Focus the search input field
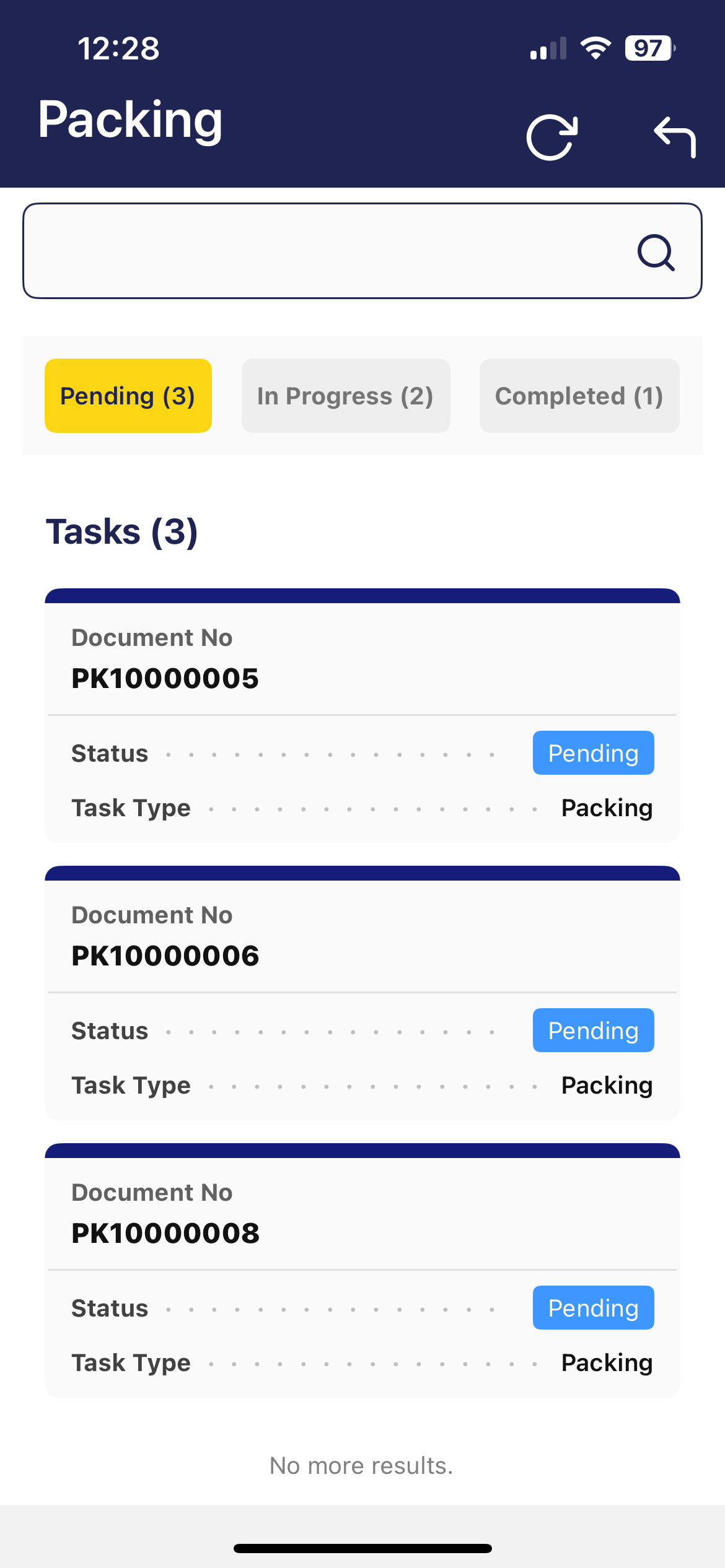The image size is (725, 1568). pyautogui.click(x=322, y=251)
